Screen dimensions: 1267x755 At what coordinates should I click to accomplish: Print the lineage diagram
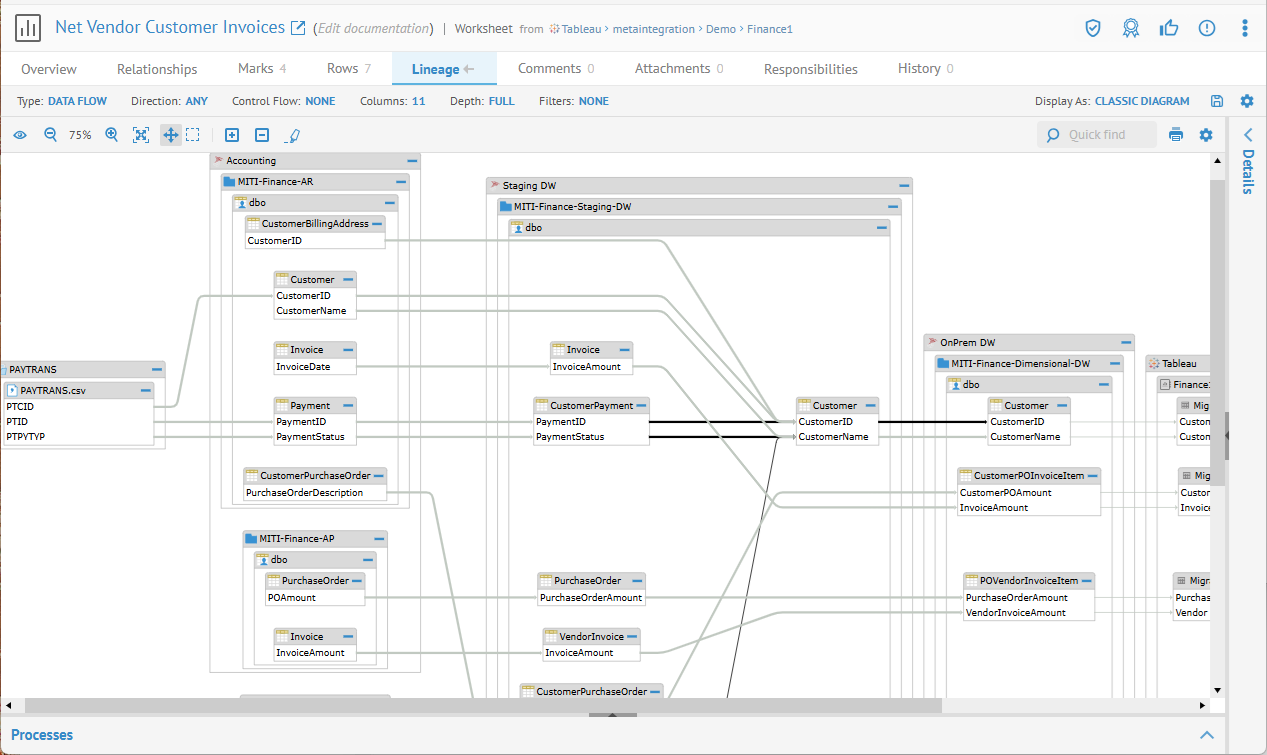(x=1176, y=135)
